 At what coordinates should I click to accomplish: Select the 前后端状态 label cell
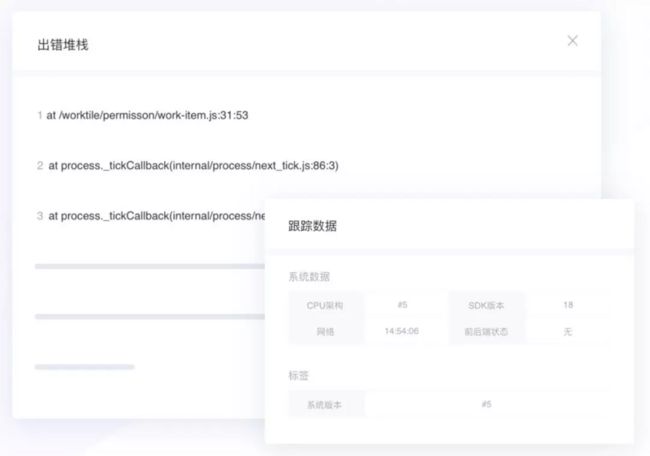click(x=486, y=331)
